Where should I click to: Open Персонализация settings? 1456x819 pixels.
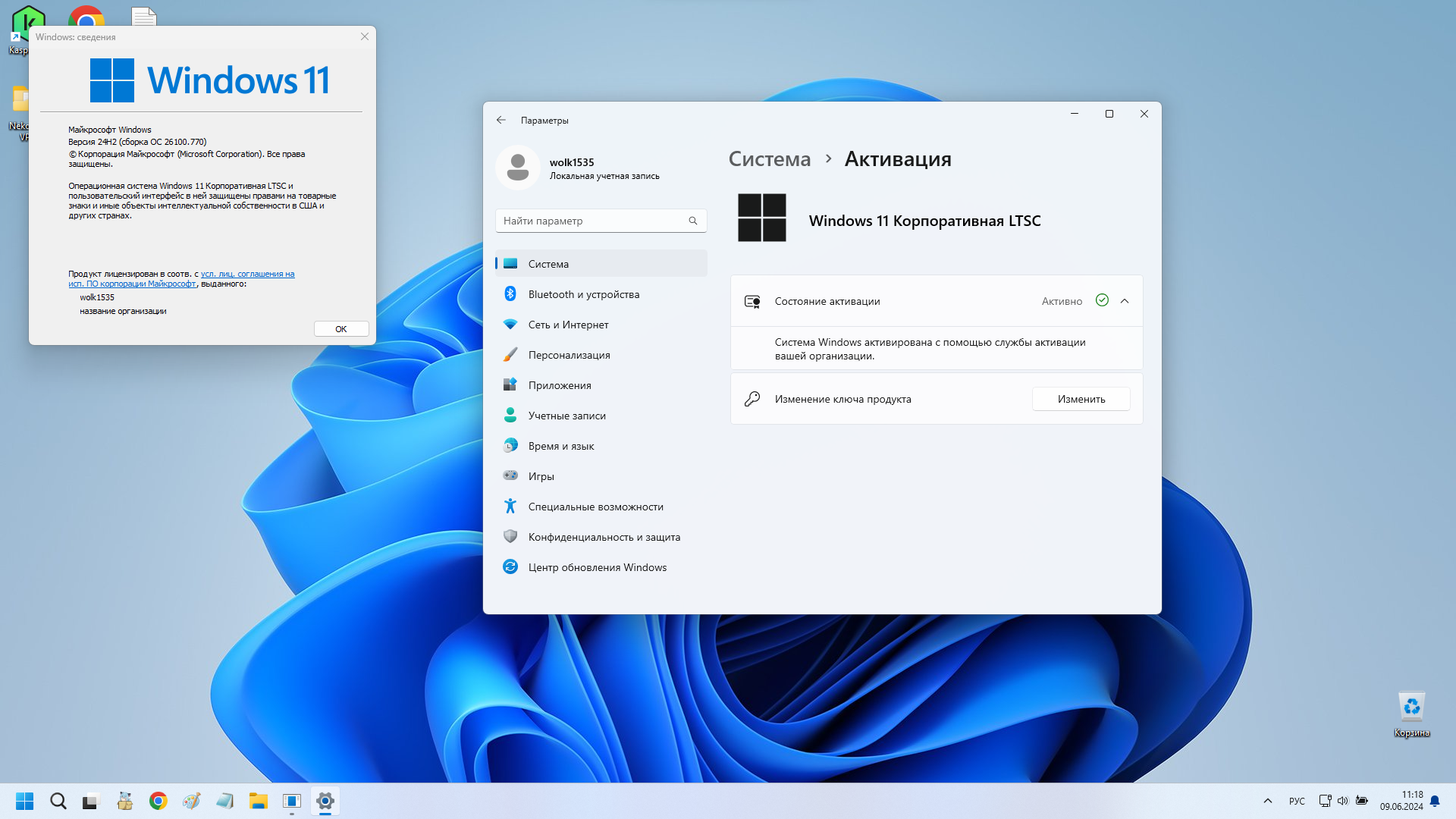(x=601, y=355)
